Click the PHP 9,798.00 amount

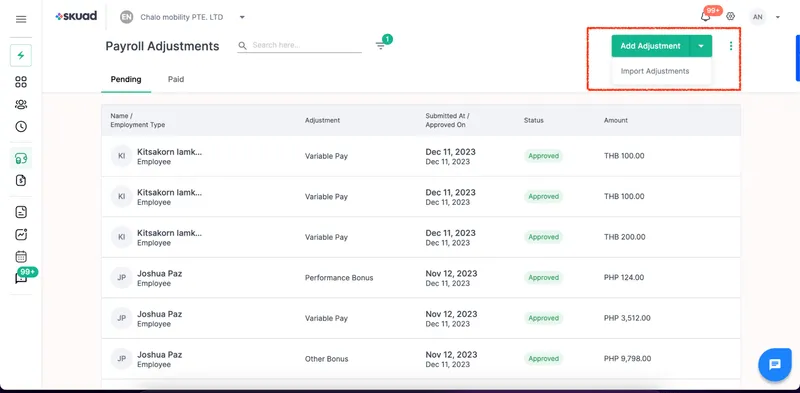tap(628, 359)
